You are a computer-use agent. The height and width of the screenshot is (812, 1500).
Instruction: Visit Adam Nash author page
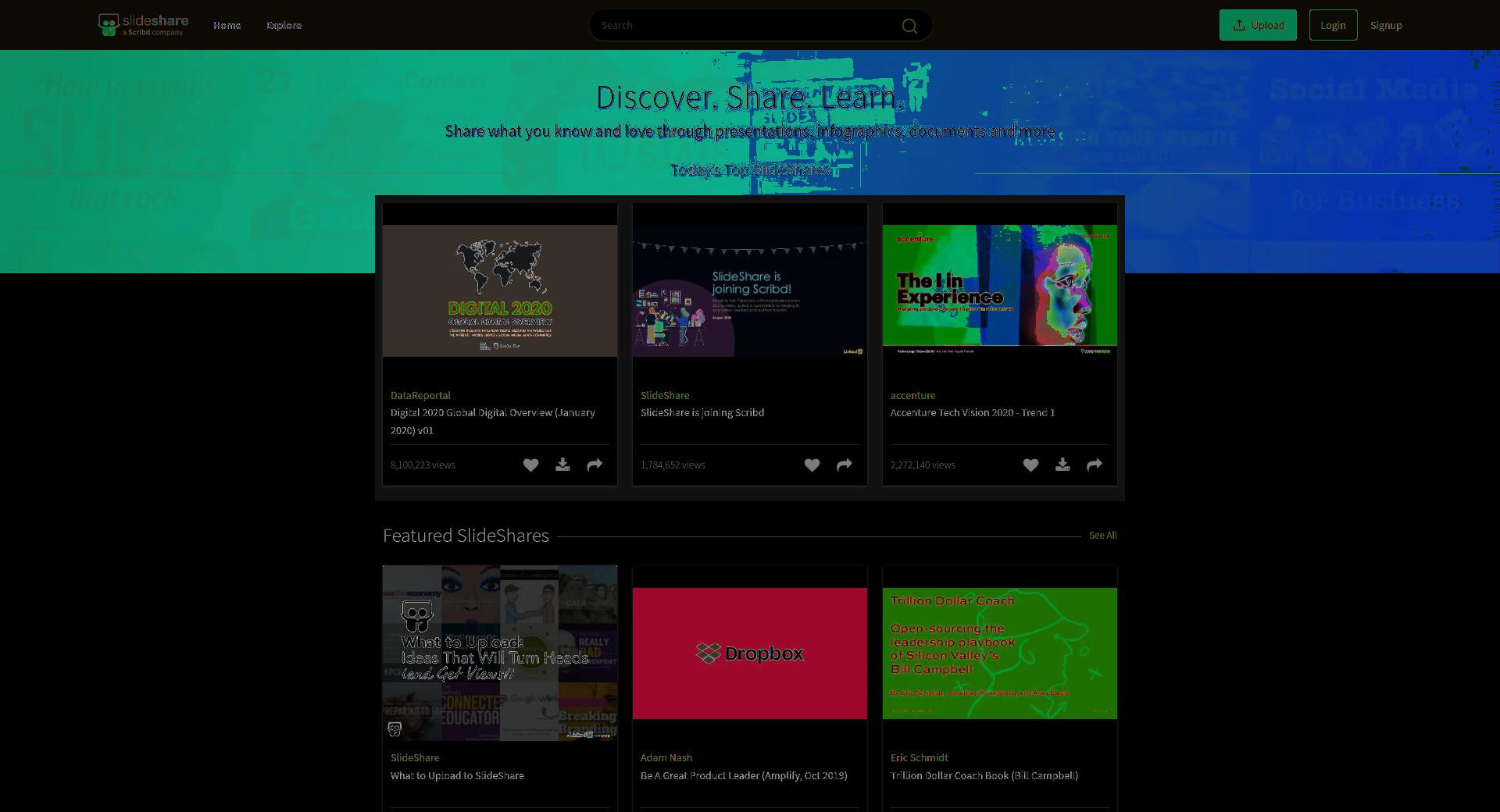coord(666,758)
